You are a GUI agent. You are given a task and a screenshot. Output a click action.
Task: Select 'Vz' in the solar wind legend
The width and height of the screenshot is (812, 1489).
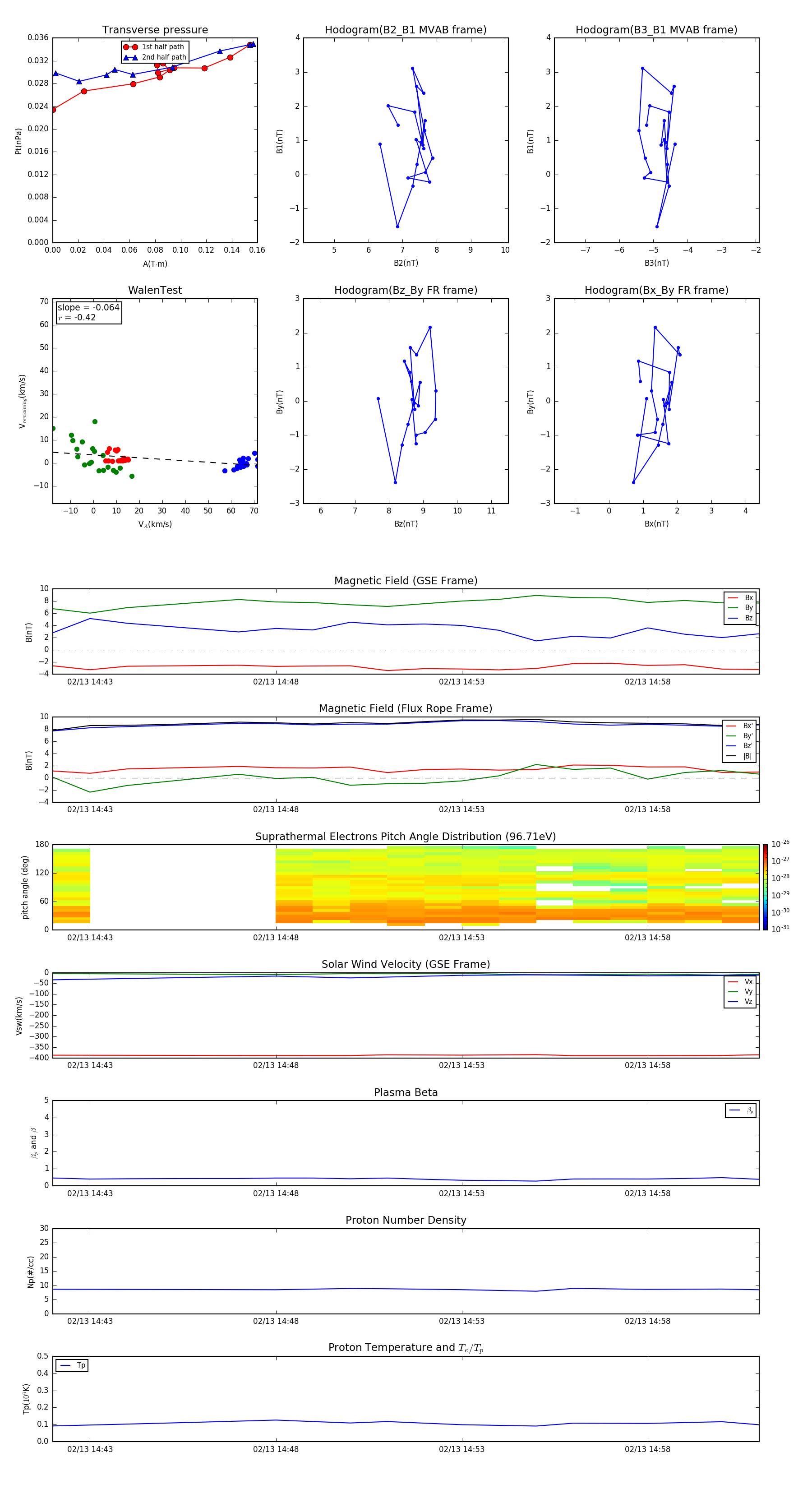(x=740, y=1001)
